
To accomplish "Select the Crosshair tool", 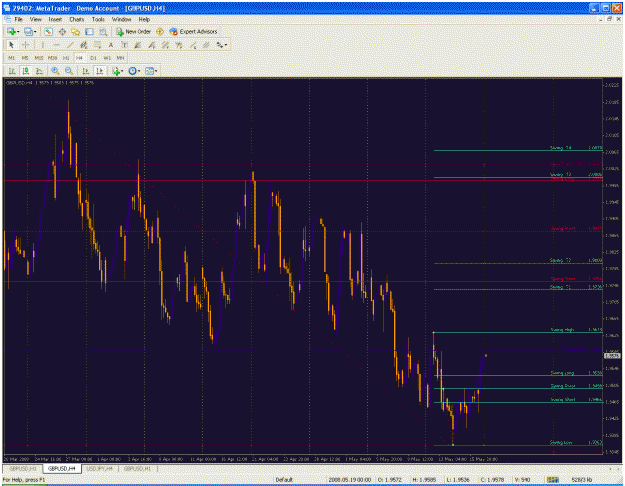I will click(26, 45).
